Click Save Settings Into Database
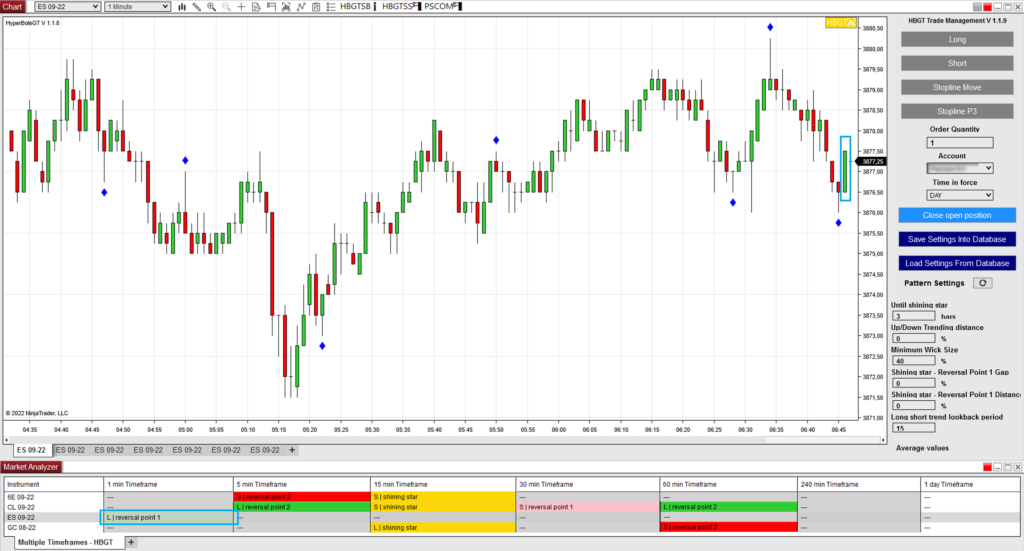This screenshot has height=551, width=1024. pos(957,239)
